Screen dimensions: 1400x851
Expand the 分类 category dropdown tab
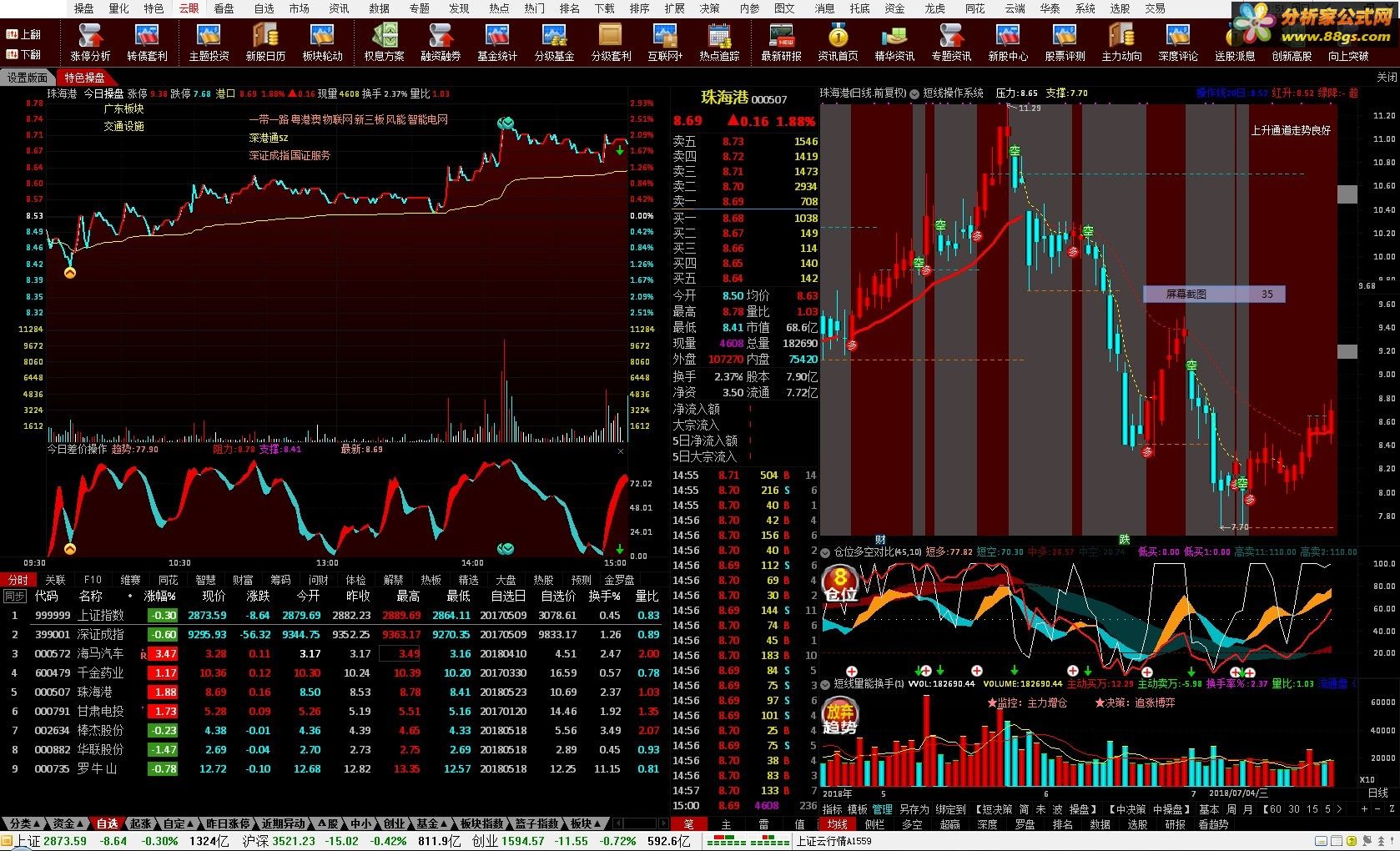point(24,823)
